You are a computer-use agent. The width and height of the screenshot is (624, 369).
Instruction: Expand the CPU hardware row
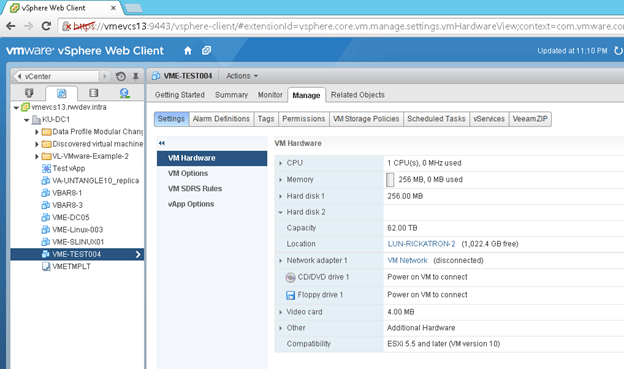point(281,163)
